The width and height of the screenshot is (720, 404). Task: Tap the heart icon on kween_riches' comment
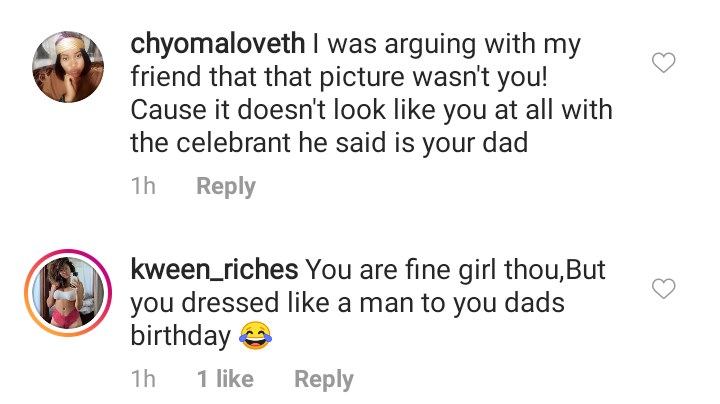point(663,289)
